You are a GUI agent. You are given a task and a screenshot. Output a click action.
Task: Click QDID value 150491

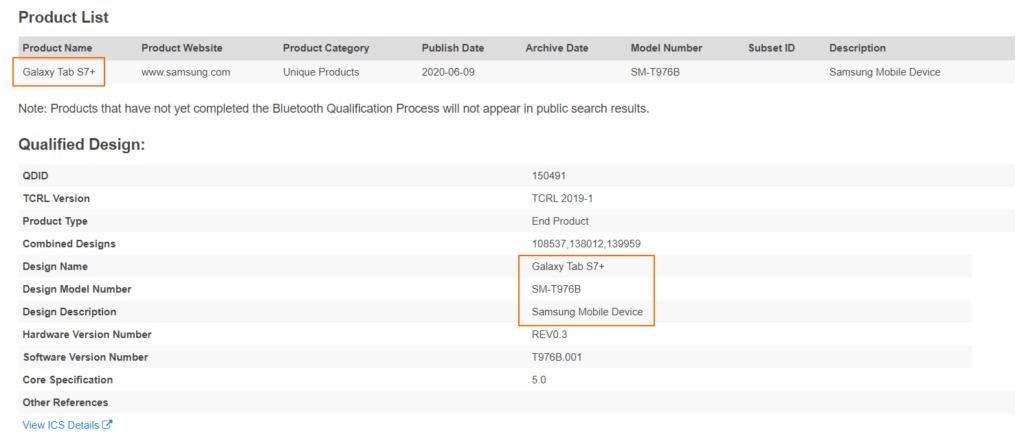coord(549,175)
